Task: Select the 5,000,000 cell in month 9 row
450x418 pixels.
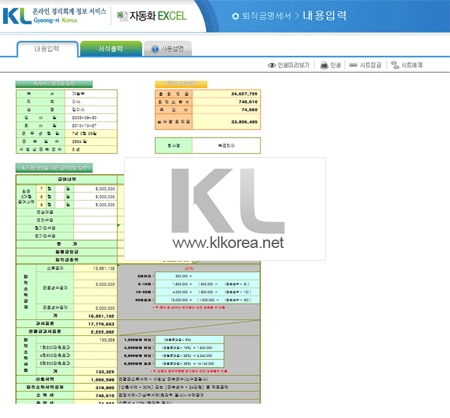Action: tap(95, 205)
